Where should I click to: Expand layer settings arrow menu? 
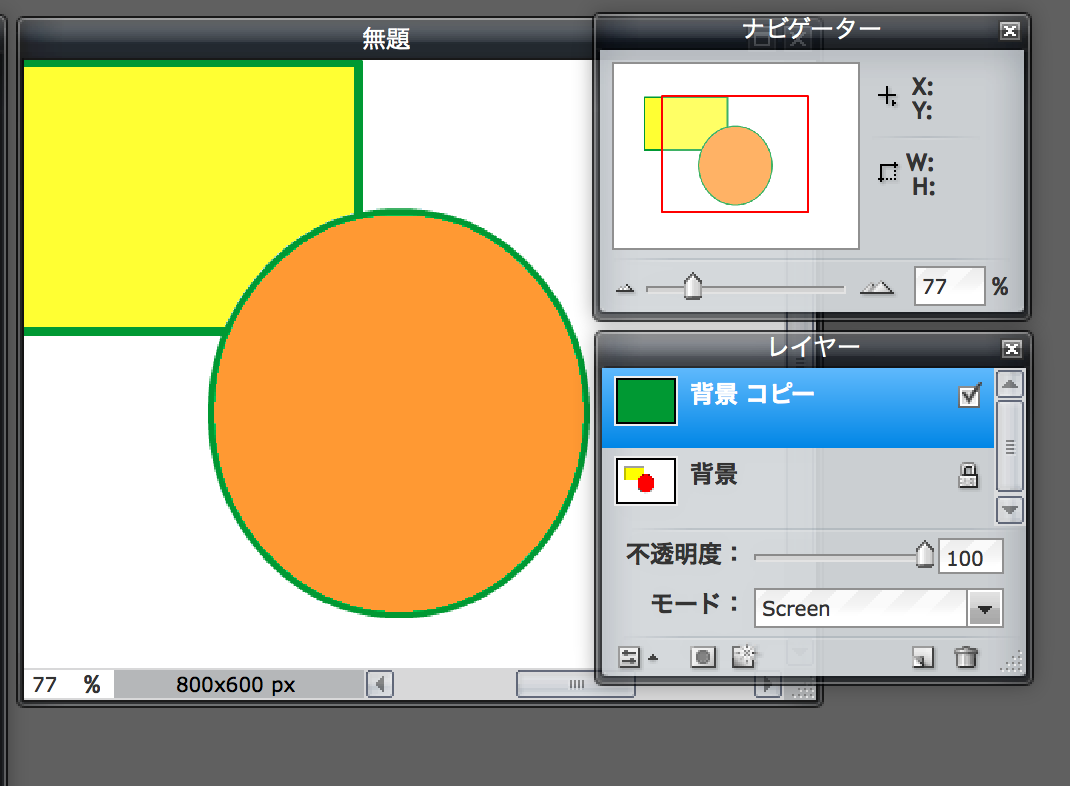pyautogui.click(x=653, y=658)
